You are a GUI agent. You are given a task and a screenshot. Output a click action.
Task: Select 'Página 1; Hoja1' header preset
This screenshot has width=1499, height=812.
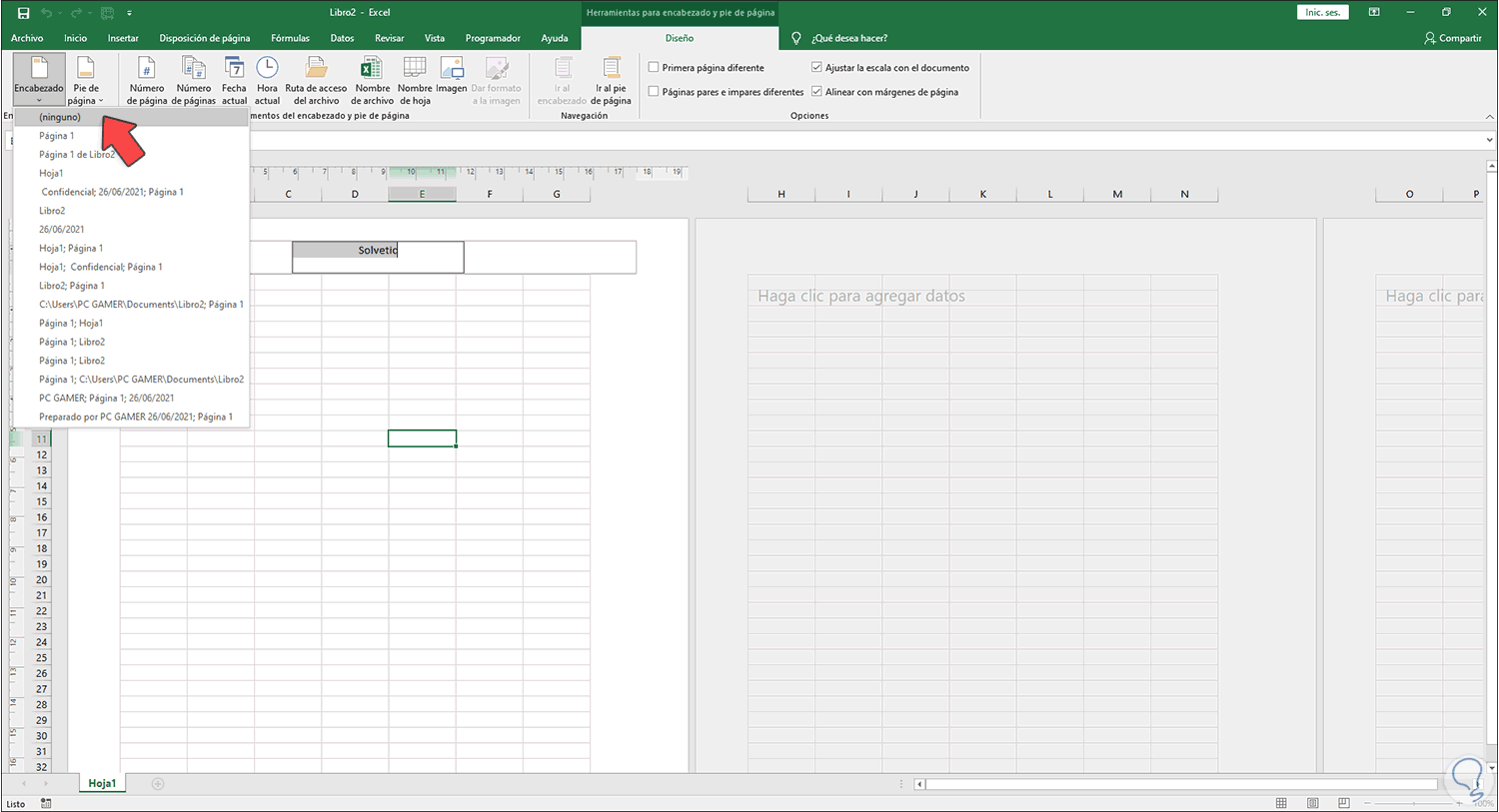coord(131,323)
